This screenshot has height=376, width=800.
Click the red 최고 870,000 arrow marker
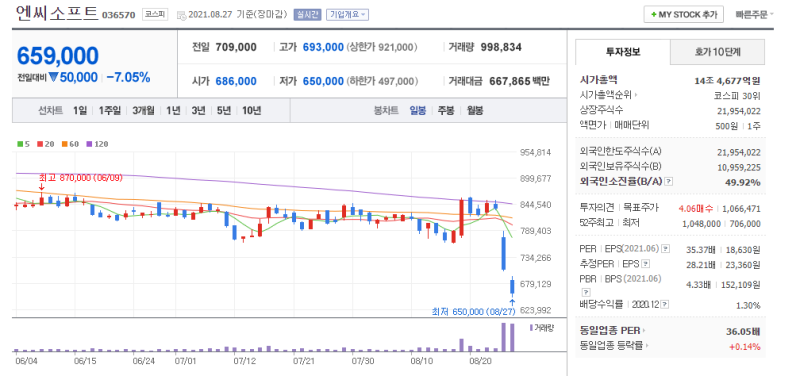41,187
